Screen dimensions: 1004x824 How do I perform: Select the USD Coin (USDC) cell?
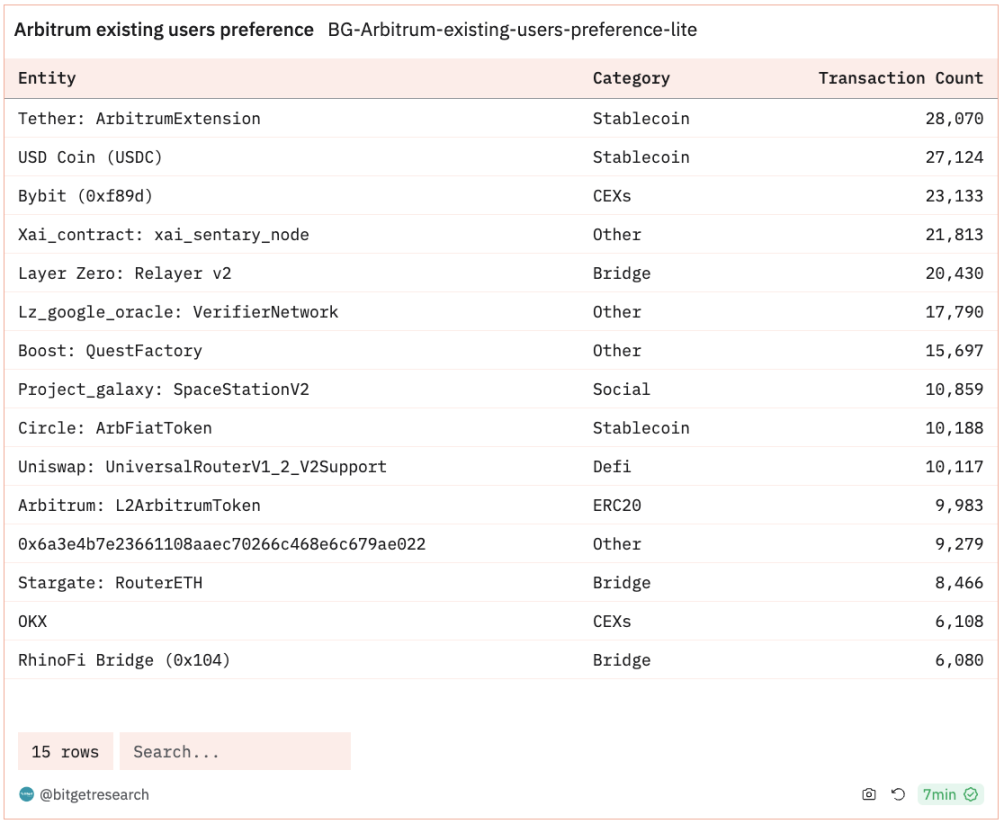point(90,157)
